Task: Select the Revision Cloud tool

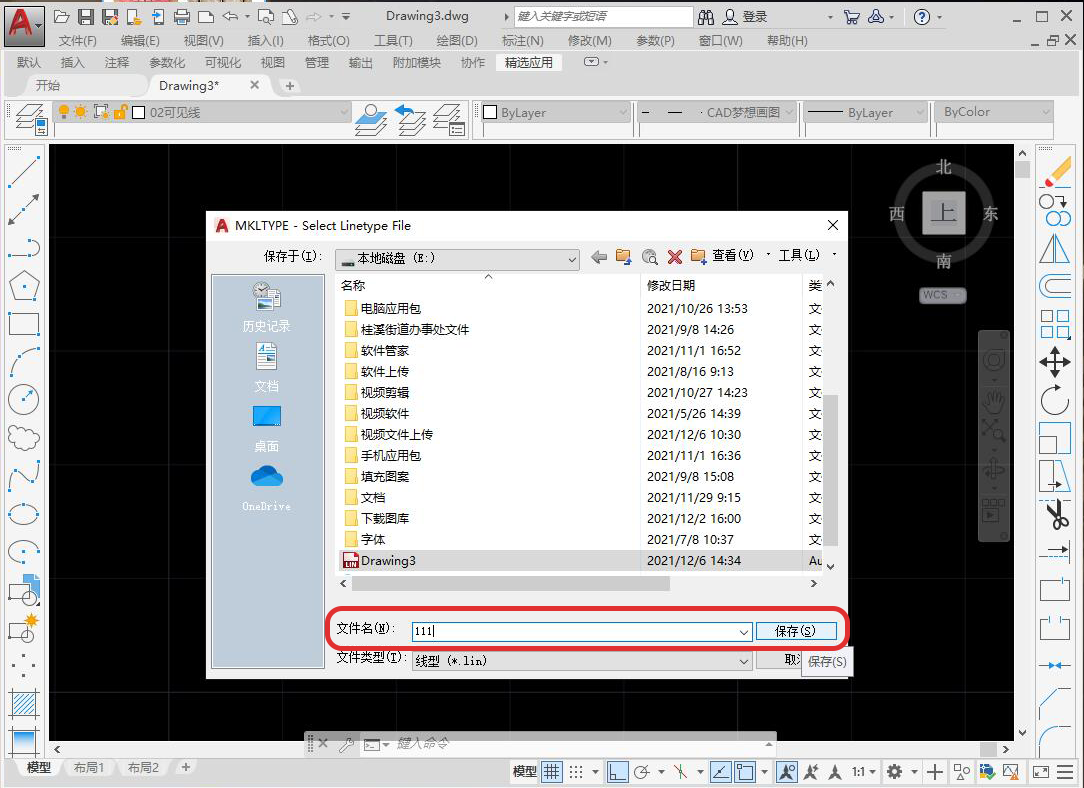Action: click(x=24, y=438)
